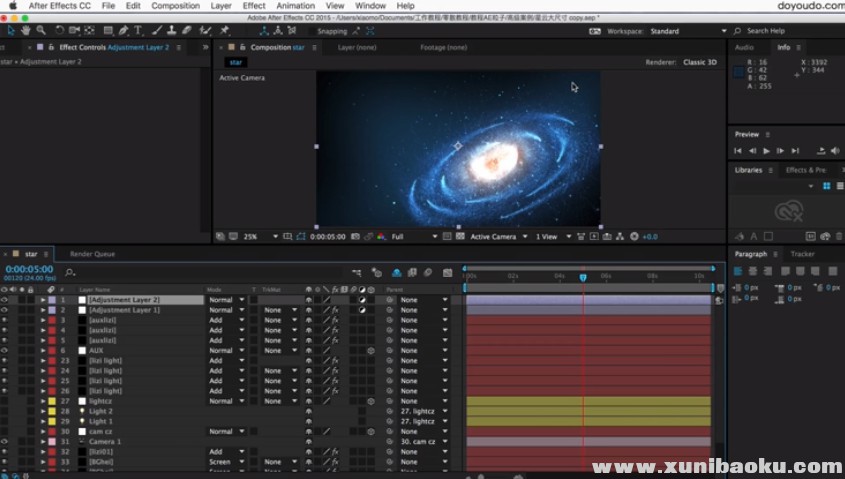Open the Tracker panel tab
Viewport: 845px width, 479px height.
point(802,254)
